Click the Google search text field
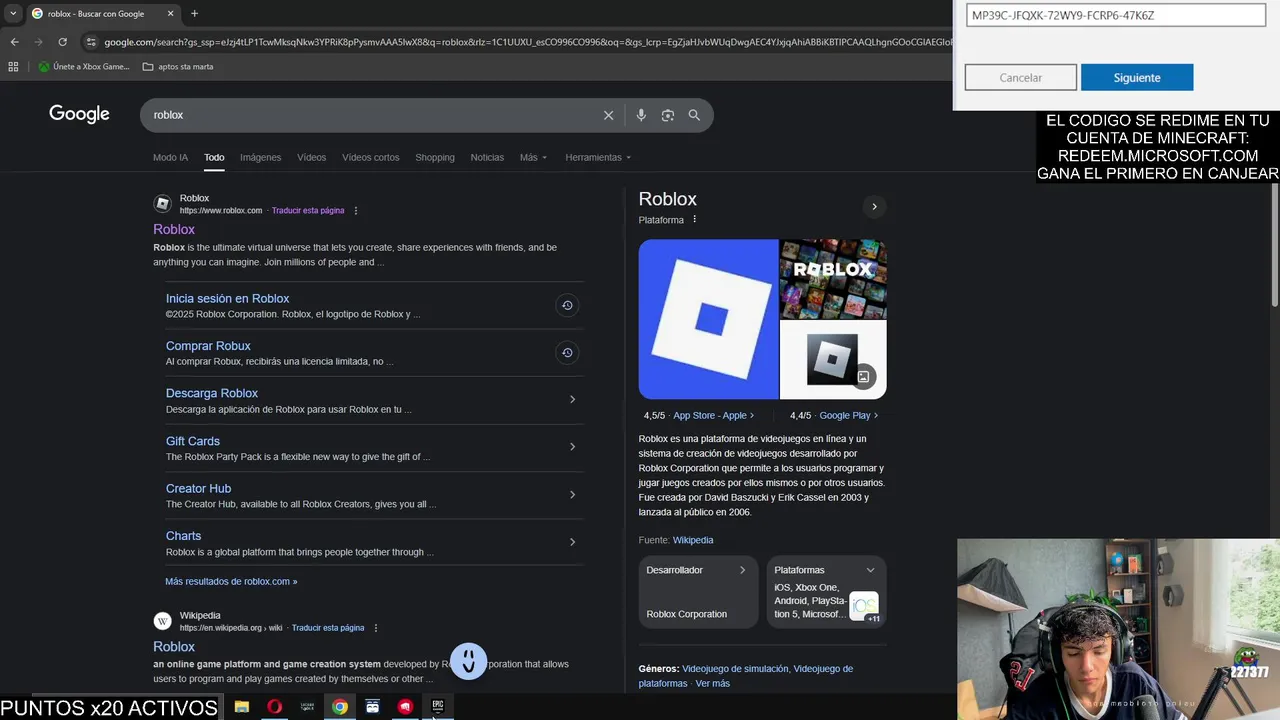The image size is (1280, 720). coord(370,115)
